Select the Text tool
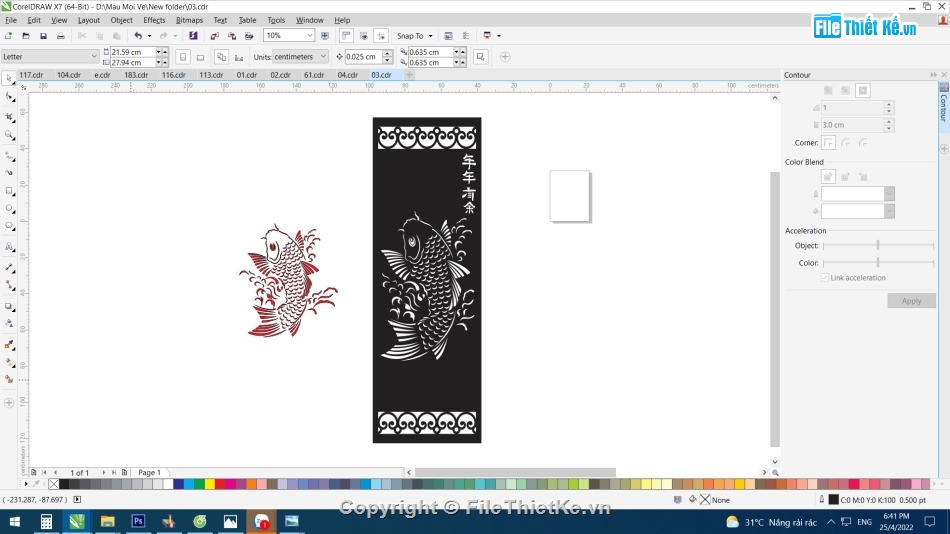950x534 pixels. coord(9,247)
